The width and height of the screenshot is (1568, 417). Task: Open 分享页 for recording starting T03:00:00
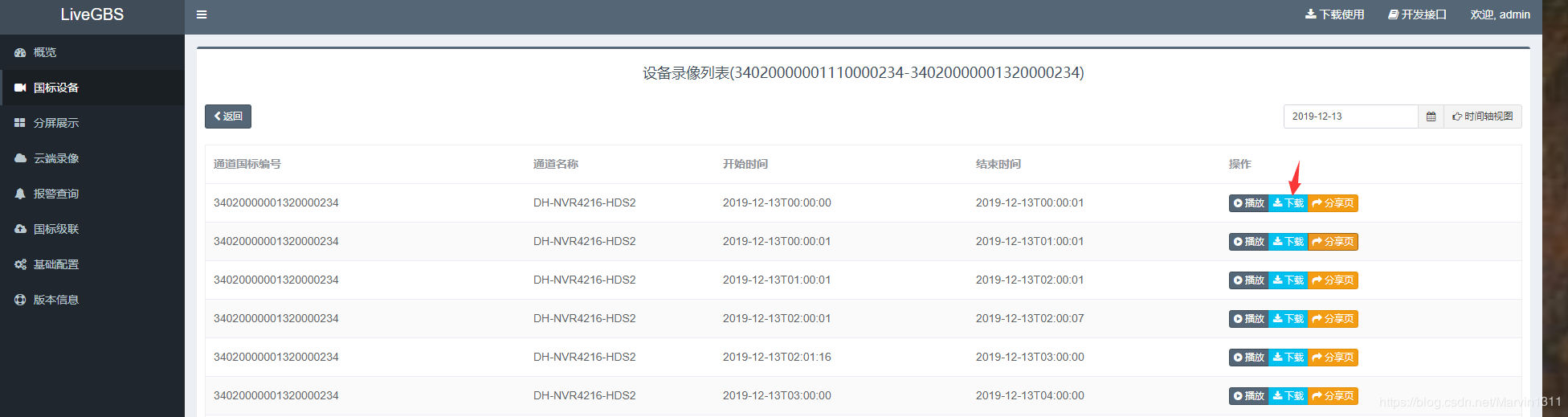1333,396
